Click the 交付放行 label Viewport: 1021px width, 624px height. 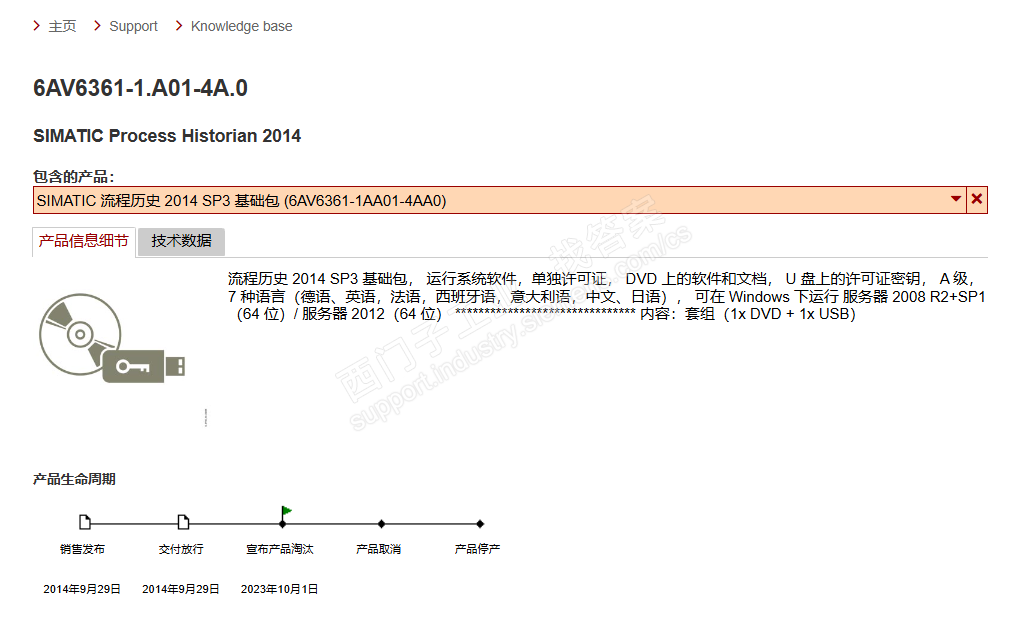181,549
